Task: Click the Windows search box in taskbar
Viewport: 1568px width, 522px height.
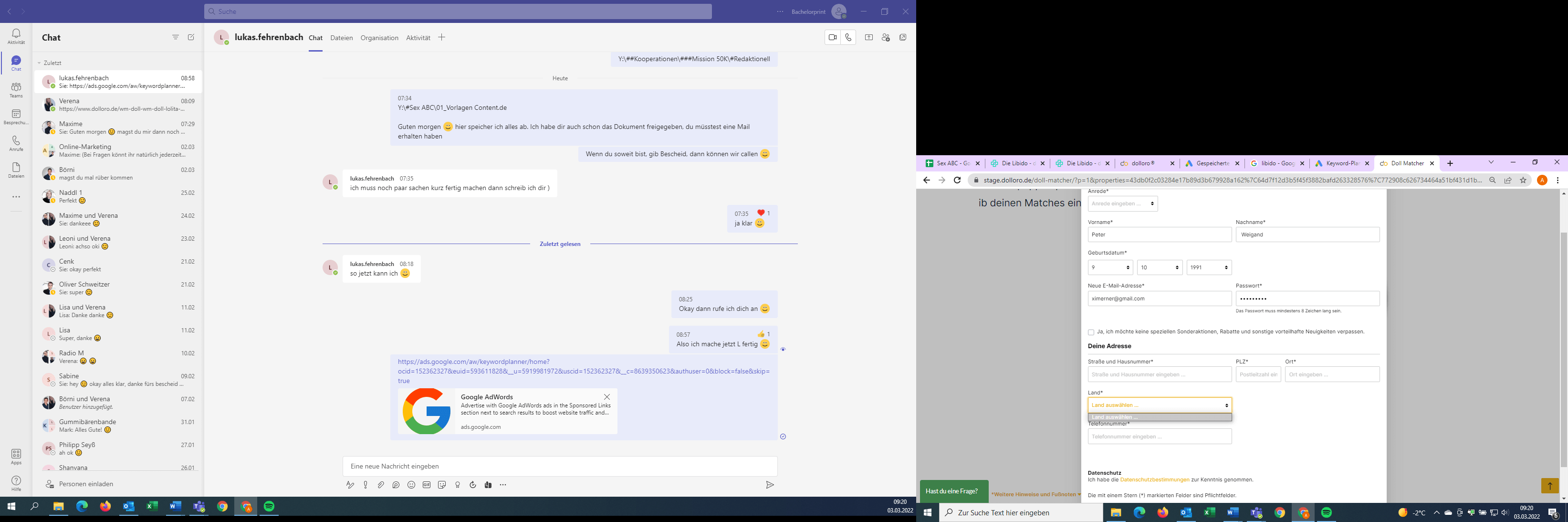Action: click(1021, 513)
